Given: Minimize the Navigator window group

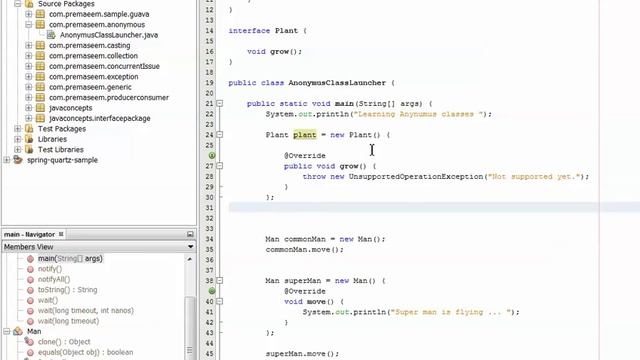Looking at the screenshot, I should click(190, 234).
